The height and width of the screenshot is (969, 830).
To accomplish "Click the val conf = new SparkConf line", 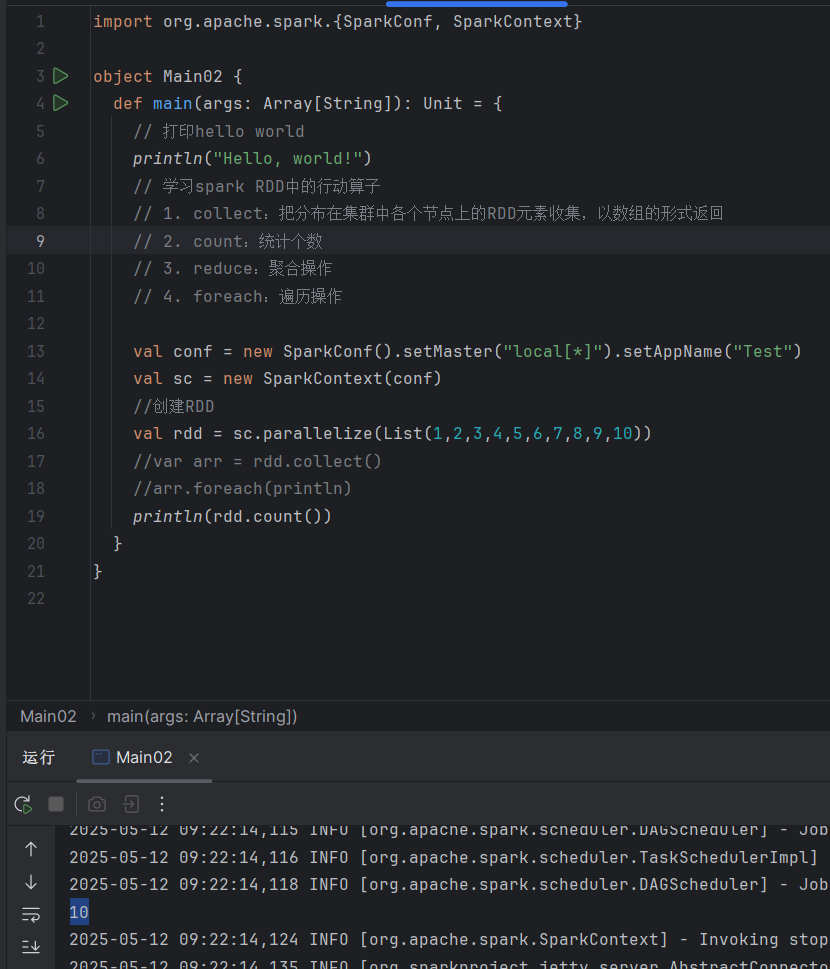I will 467,351.
